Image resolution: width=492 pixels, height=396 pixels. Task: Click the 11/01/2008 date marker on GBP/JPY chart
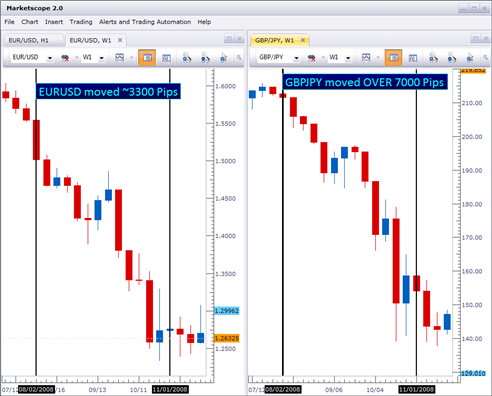click(x=417, y=389)
